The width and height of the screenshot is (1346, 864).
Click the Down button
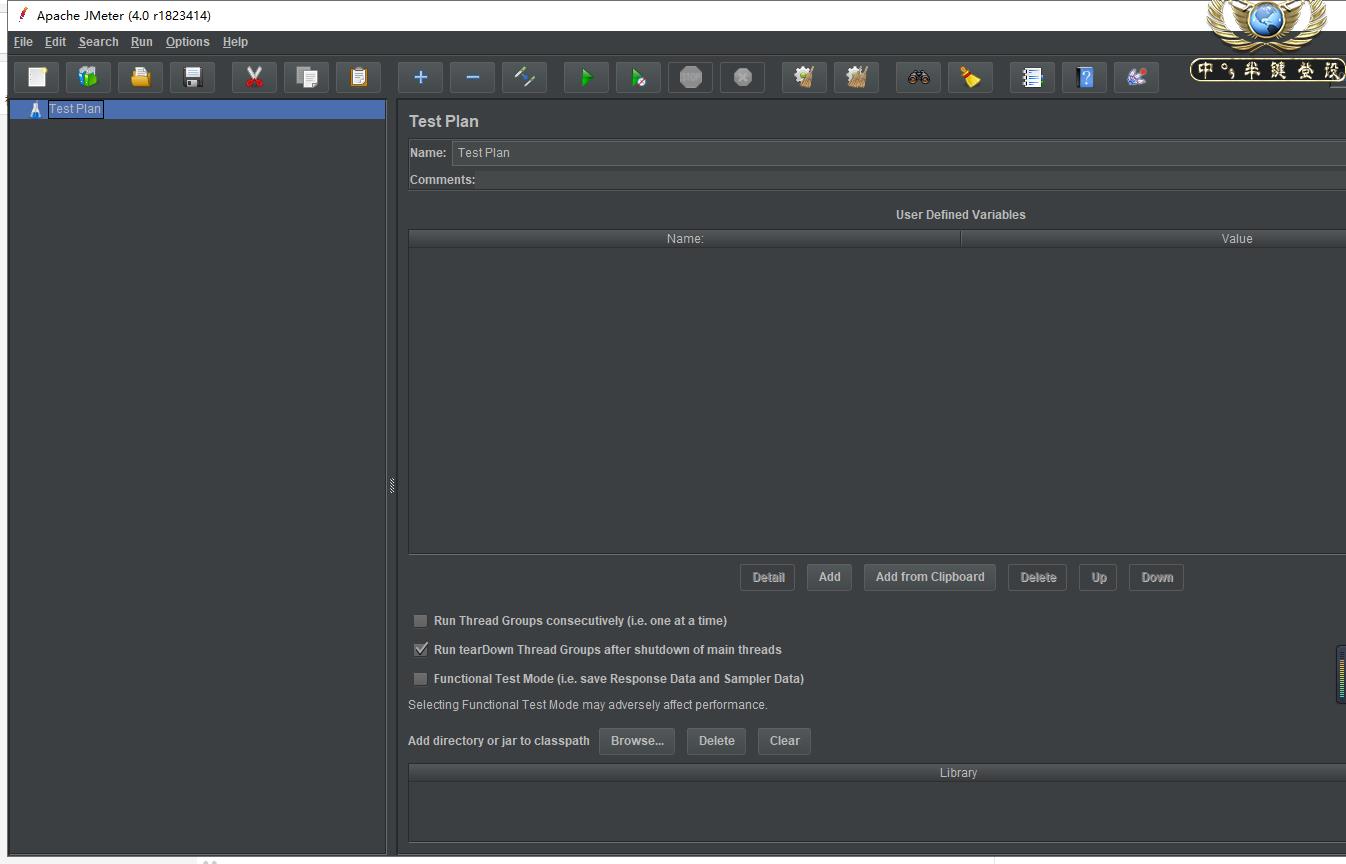pos(1157,577)
